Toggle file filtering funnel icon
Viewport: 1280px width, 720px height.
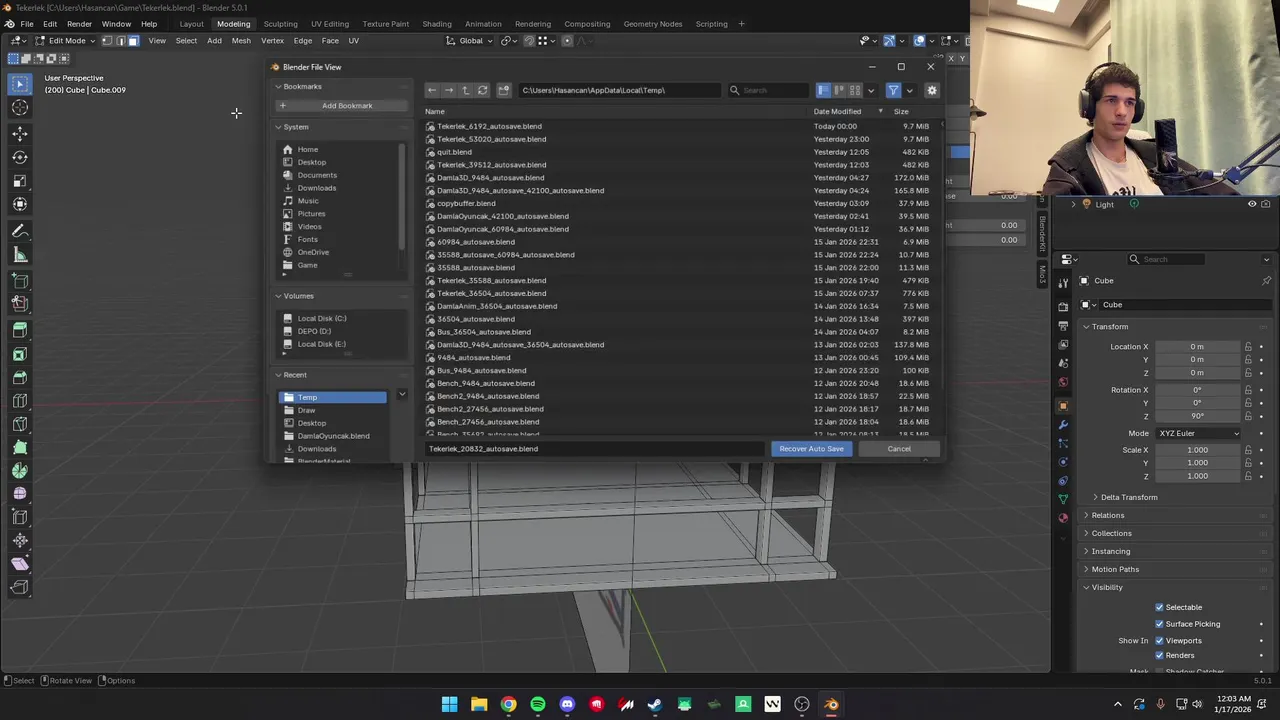point(893,90)
